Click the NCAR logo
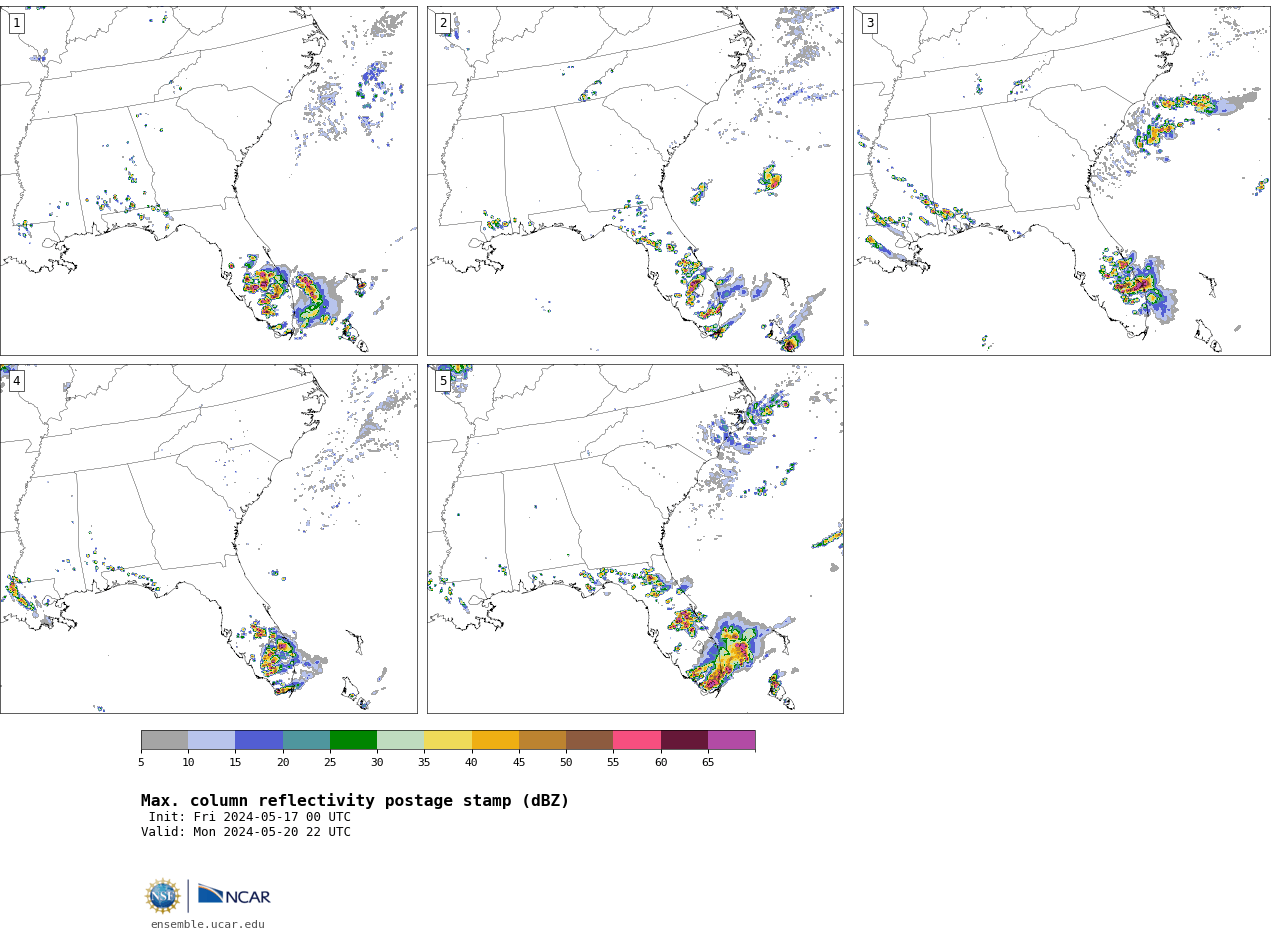 click(234, 895)
